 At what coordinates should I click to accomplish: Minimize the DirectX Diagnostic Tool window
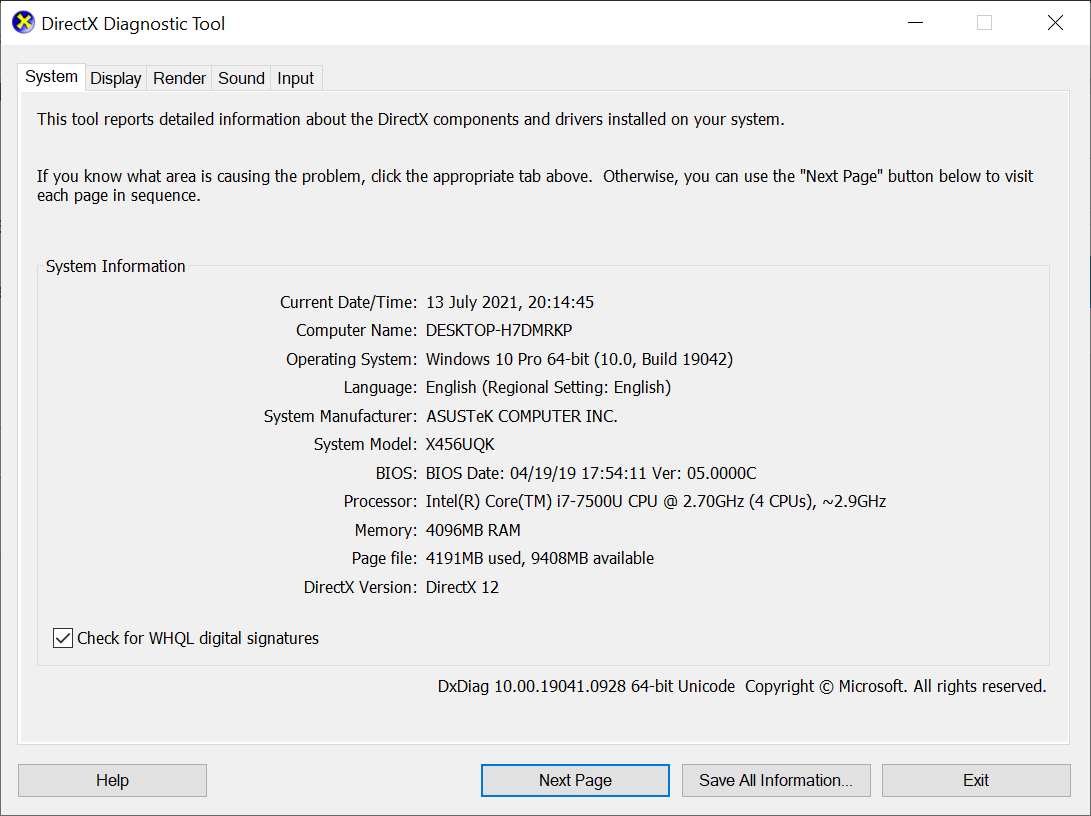click(914, 23)
